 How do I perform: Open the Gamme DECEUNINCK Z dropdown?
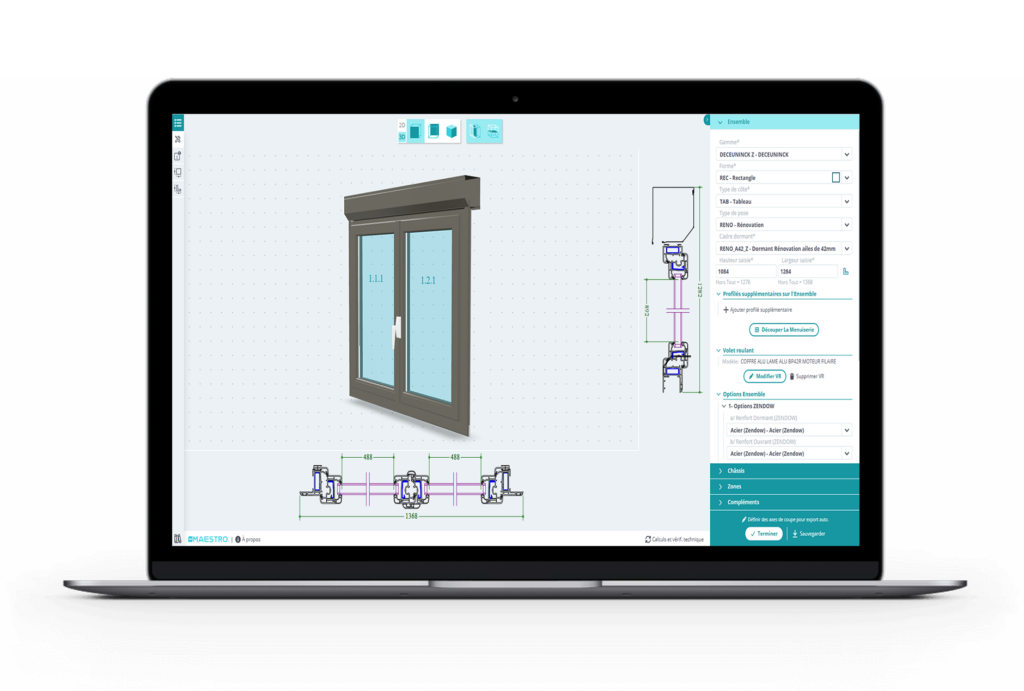[784, 155]
